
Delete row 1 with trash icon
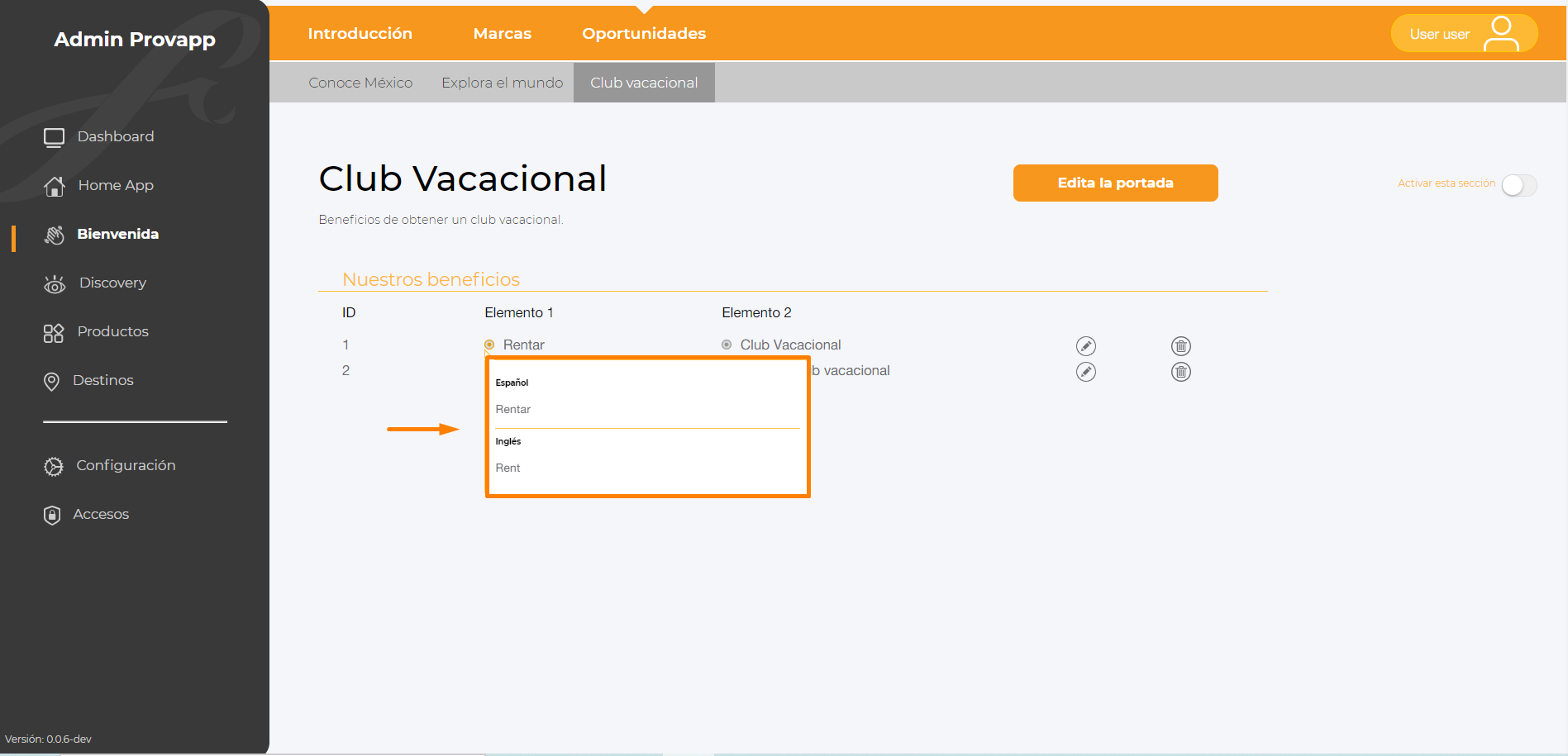(1181, 346)
